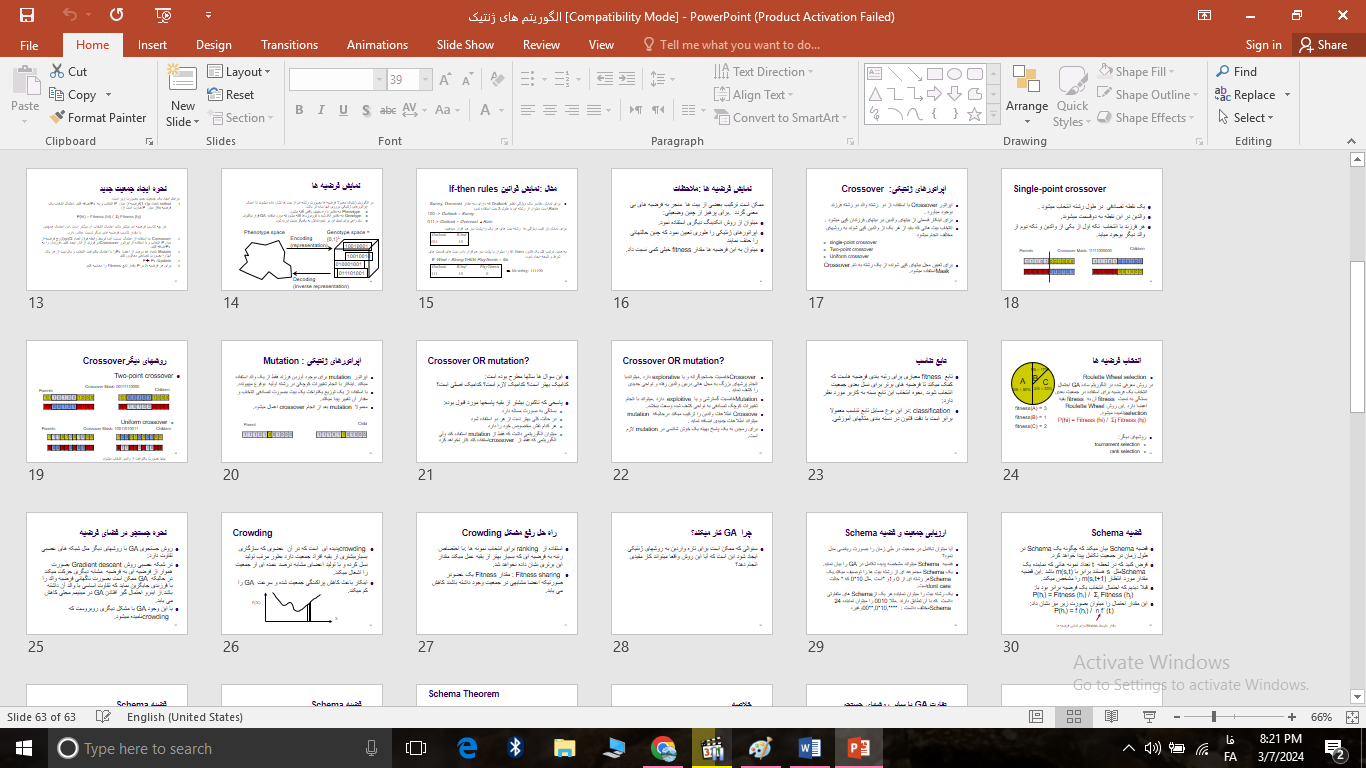The height and width of the screenshot is (768, 1366).
Task: Cut selected slide with the scissors icon
Action: [67, 72]
